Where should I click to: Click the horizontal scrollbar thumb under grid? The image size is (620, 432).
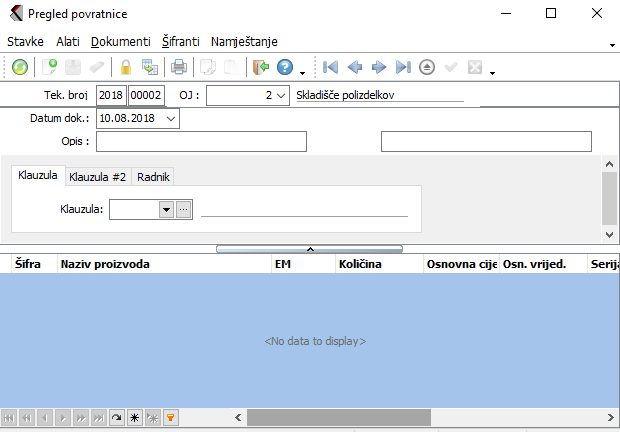coord(338,417)
